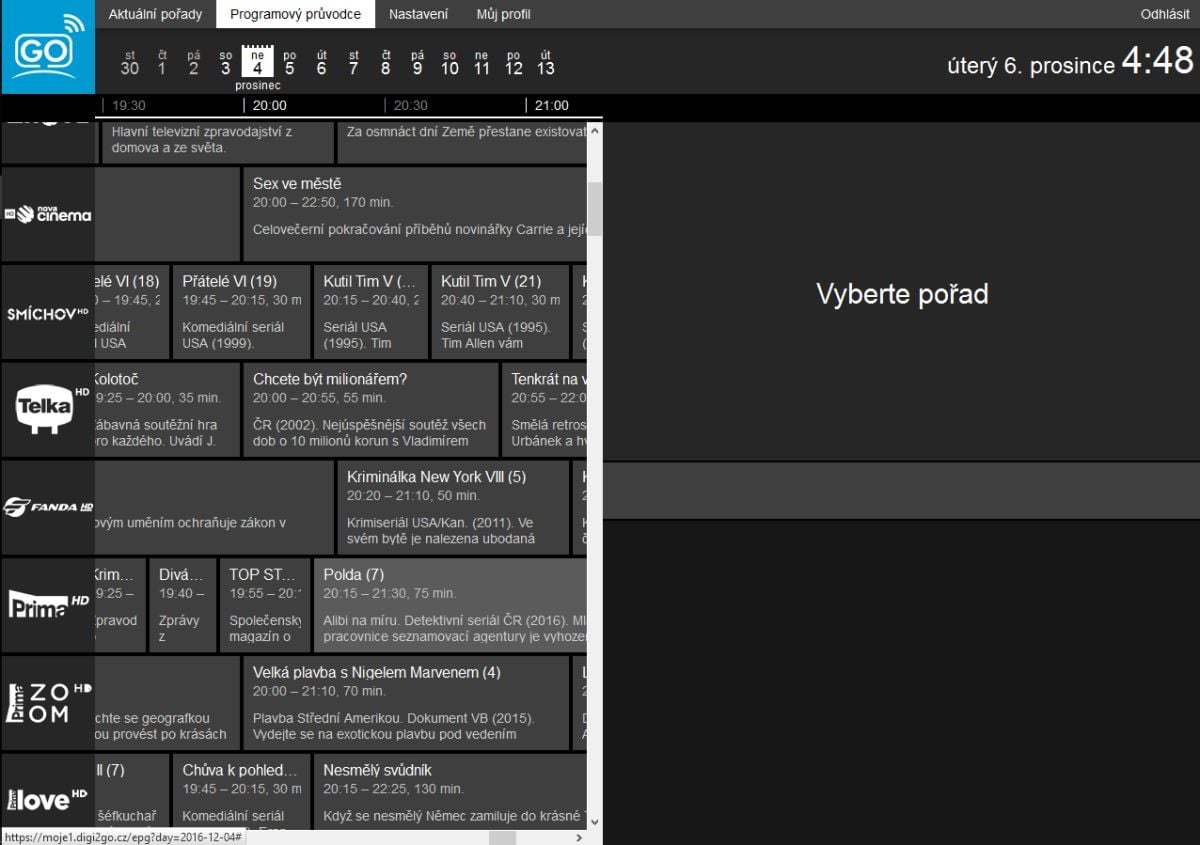Open the Nastavení section
This screenshot has height=845, width=1200.
[418, 14]
